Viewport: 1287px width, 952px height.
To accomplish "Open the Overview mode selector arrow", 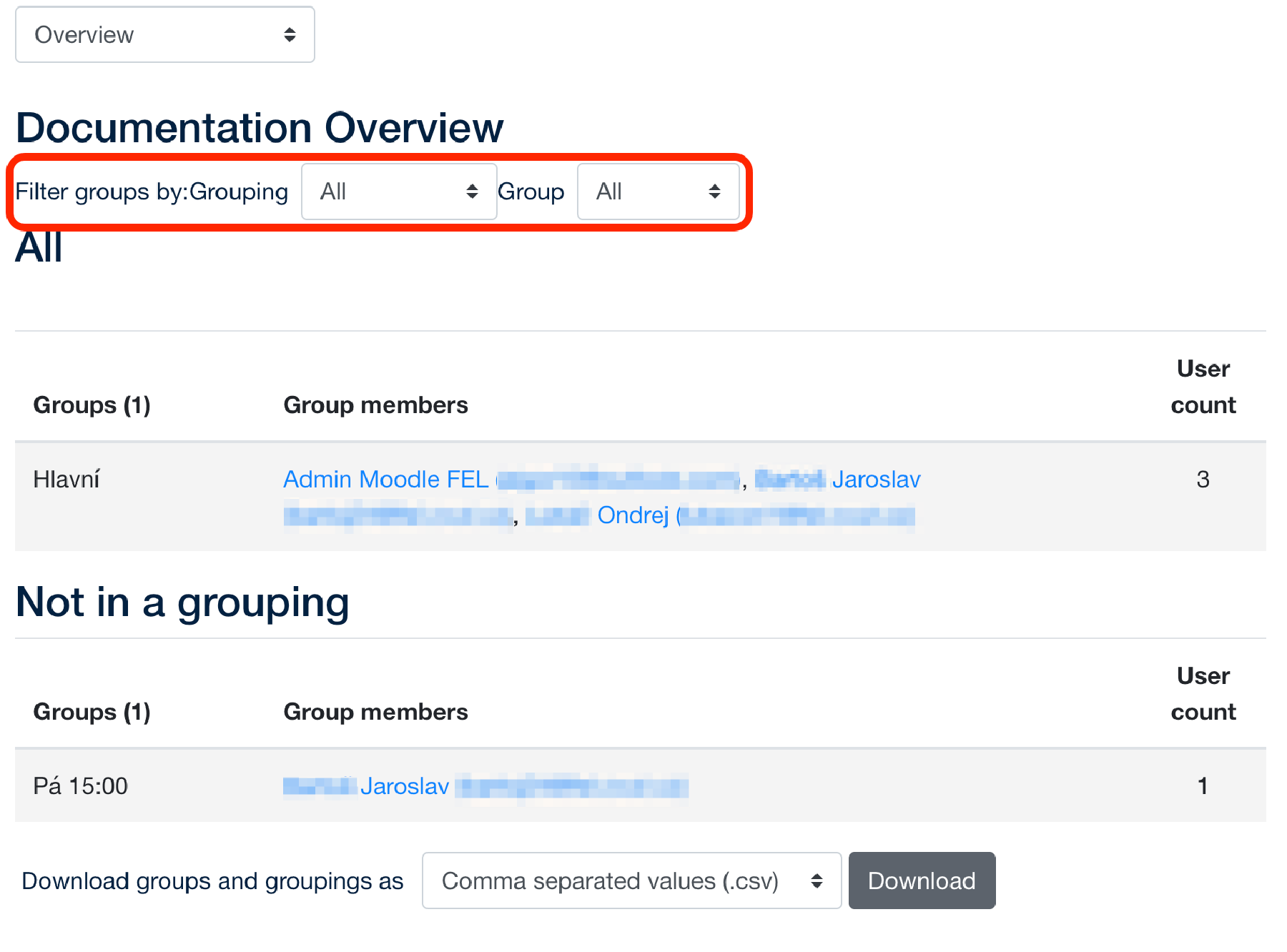I will [x=290, y=34].
